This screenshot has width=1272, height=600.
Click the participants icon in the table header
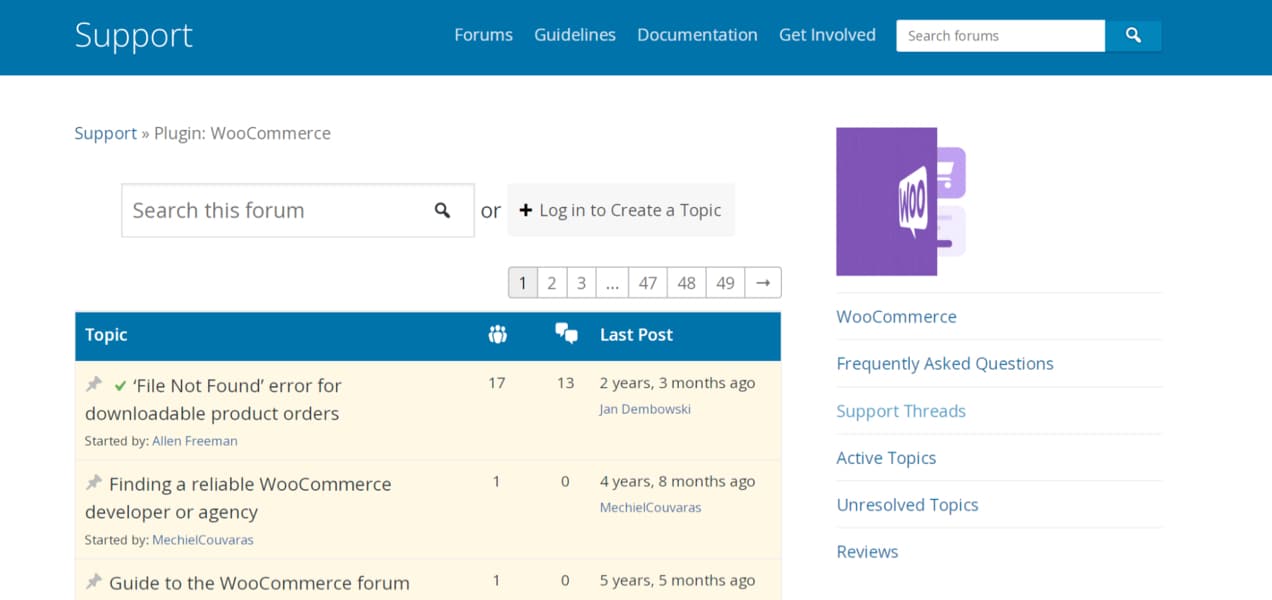[497, 335]
